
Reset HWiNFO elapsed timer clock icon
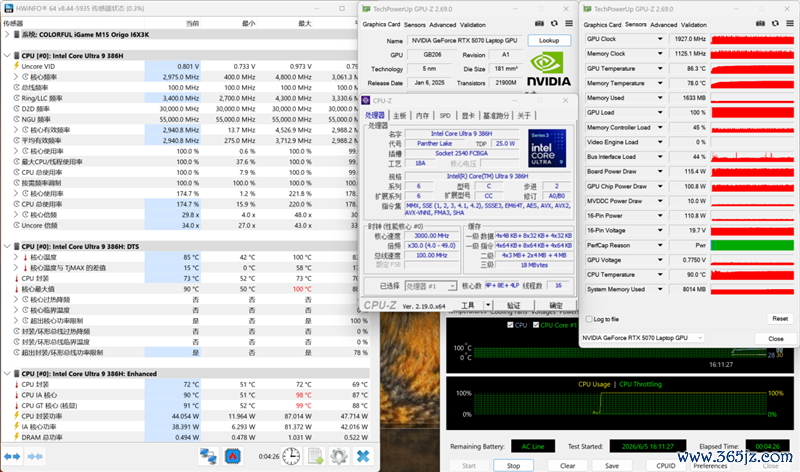click(x=291, y=456)
